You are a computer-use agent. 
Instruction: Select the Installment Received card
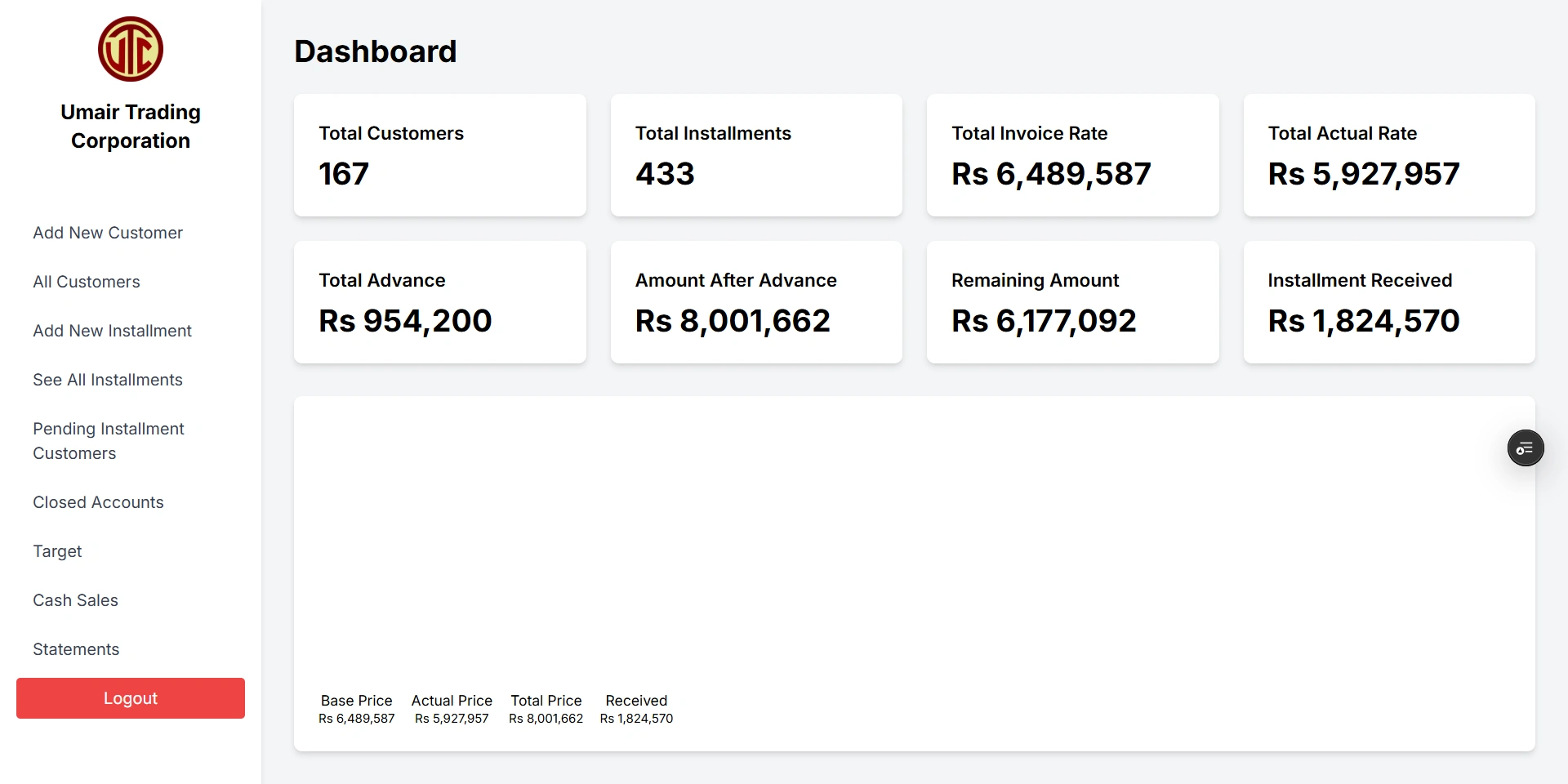click(1388, 302)
